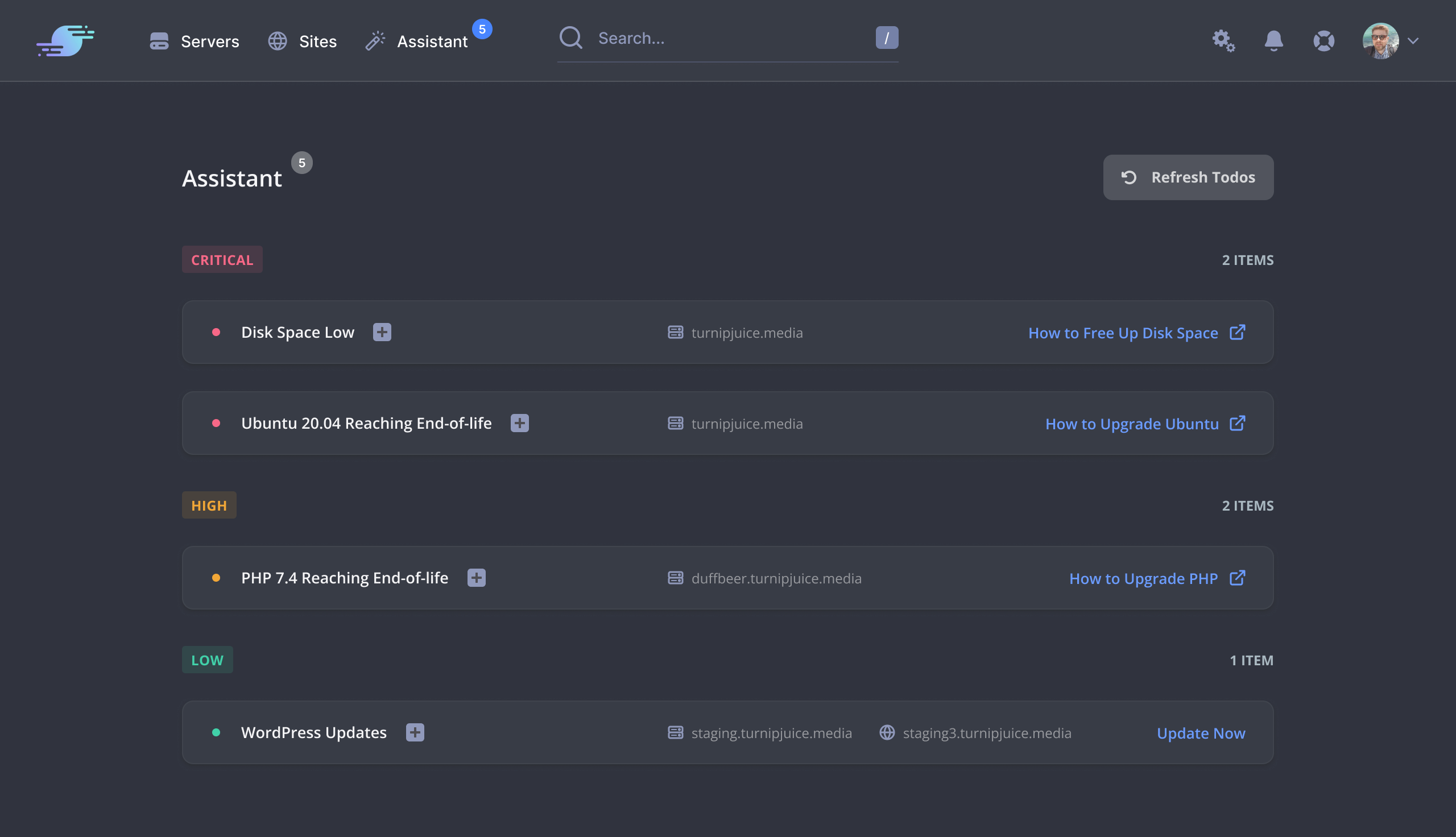Click the notification bell icon
The image size is (1456, 837).
pyautogui.click(x=1273, y=41)
